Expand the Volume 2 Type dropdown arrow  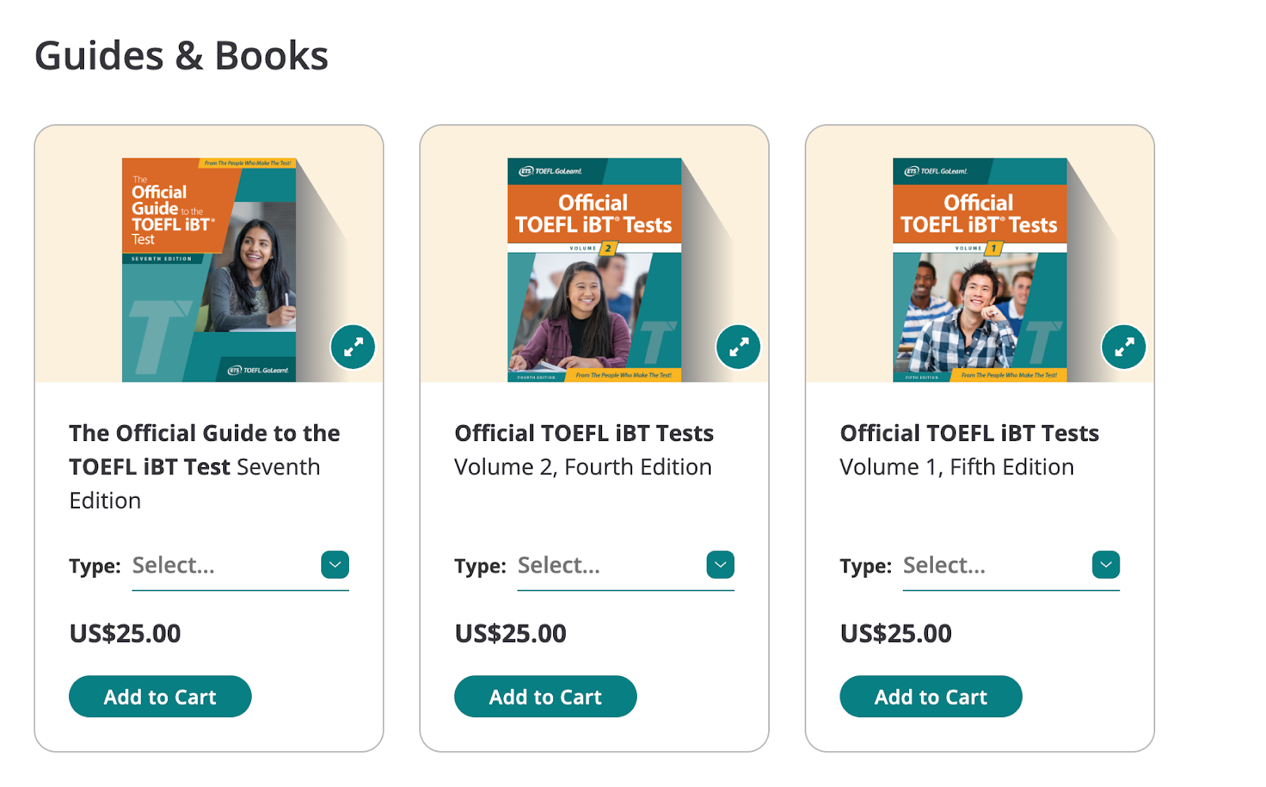point(720,565)
